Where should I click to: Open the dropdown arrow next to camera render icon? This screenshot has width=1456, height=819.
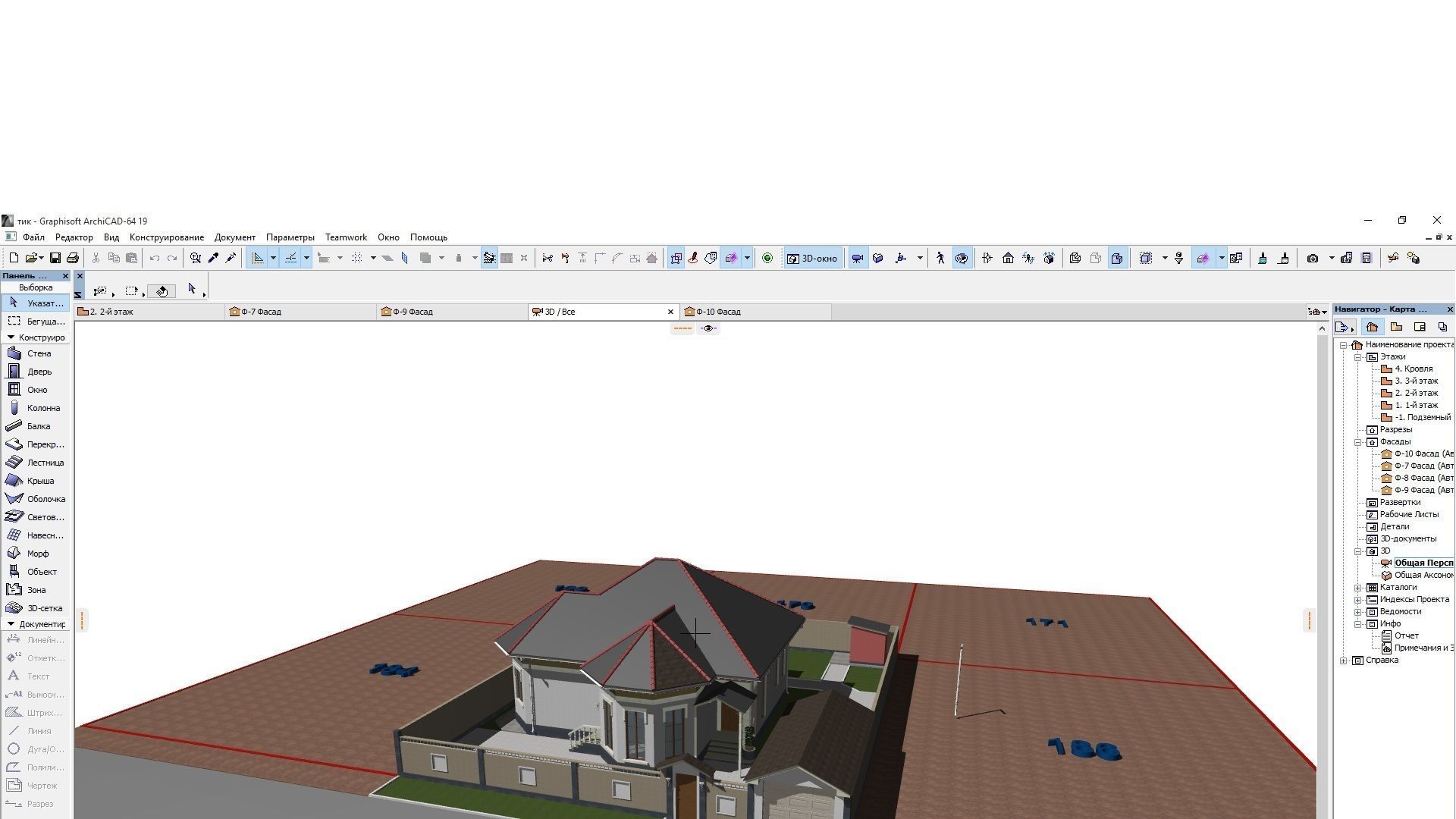tap(1331, 259)
